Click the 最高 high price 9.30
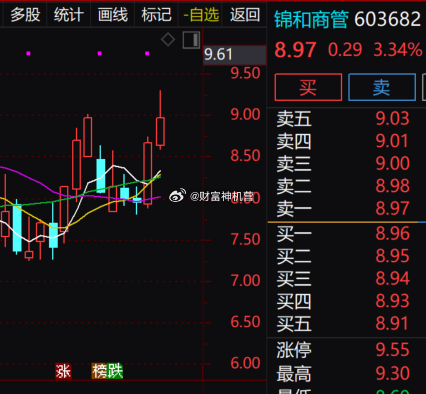The height and width of the screenshot is (394, 426). (x=392, y=373)
